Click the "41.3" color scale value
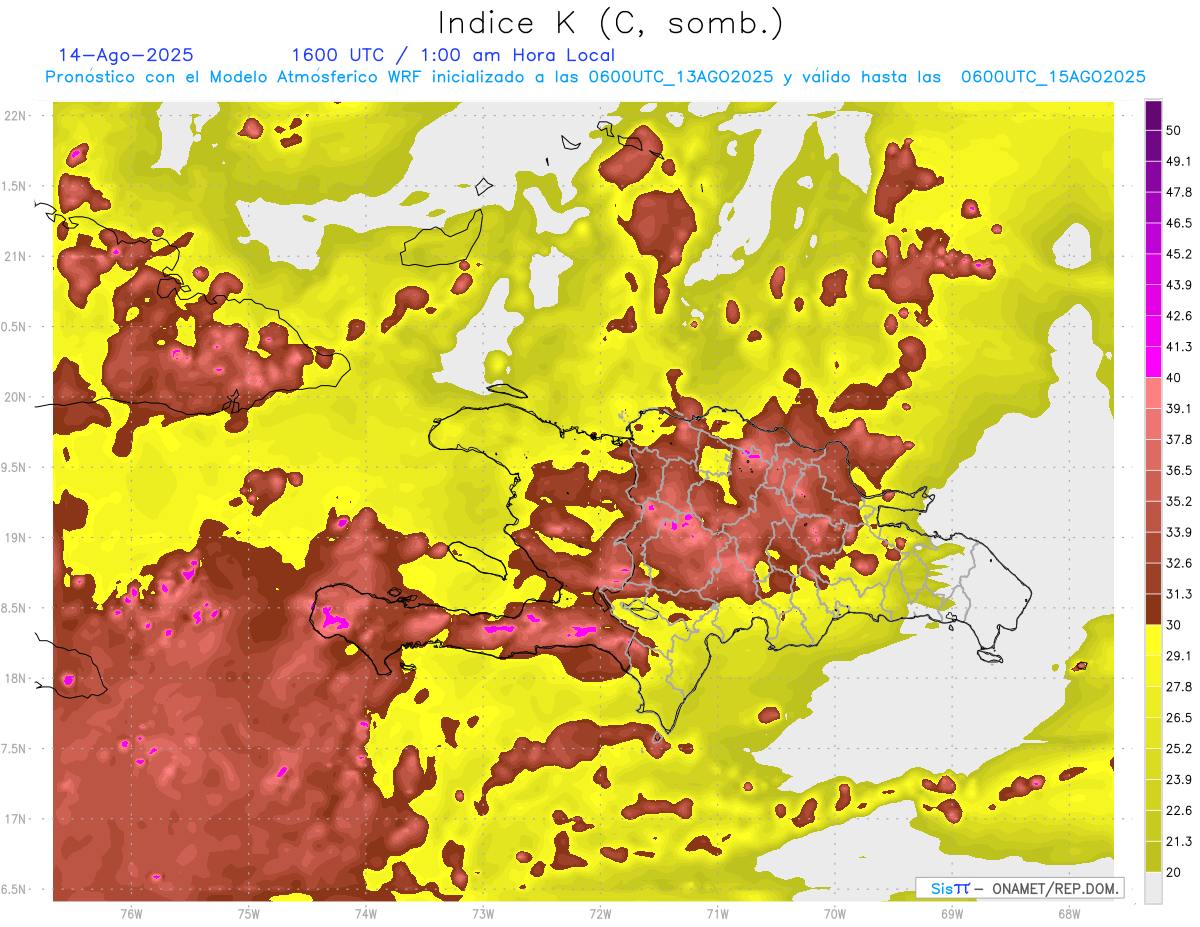The width and height of the screenshot is (1200, 927). [1178, 347]
